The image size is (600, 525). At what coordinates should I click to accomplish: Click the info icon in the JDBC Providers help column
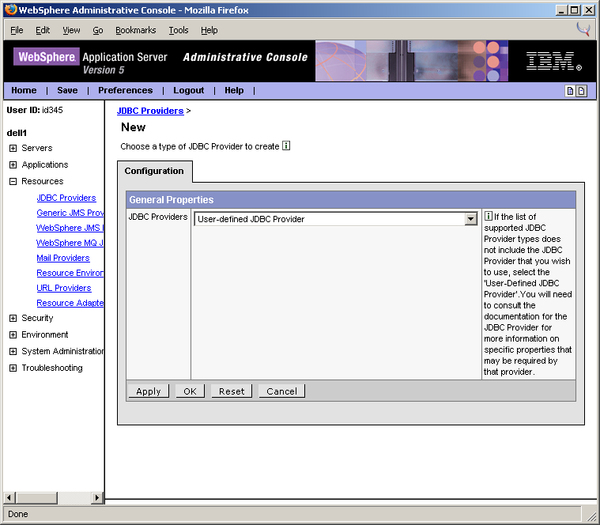pos(488,216)
